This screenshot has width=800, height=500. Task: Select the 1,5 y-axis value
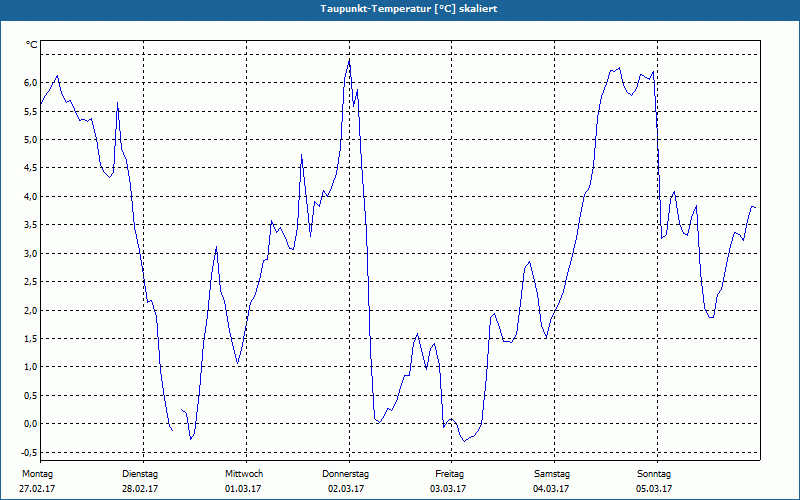pos(30,339)
